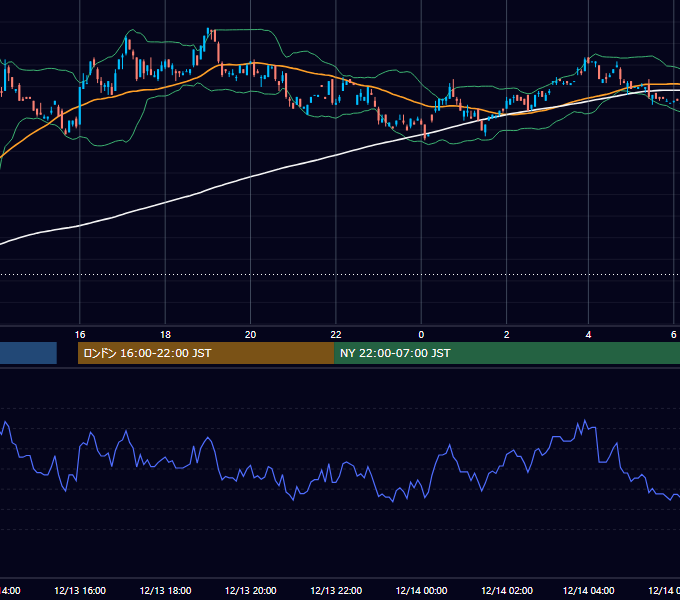Click the 20 hour label on upper axis
Image resolution: width=680 pixels, height=600 pixels.
(250, 335)
